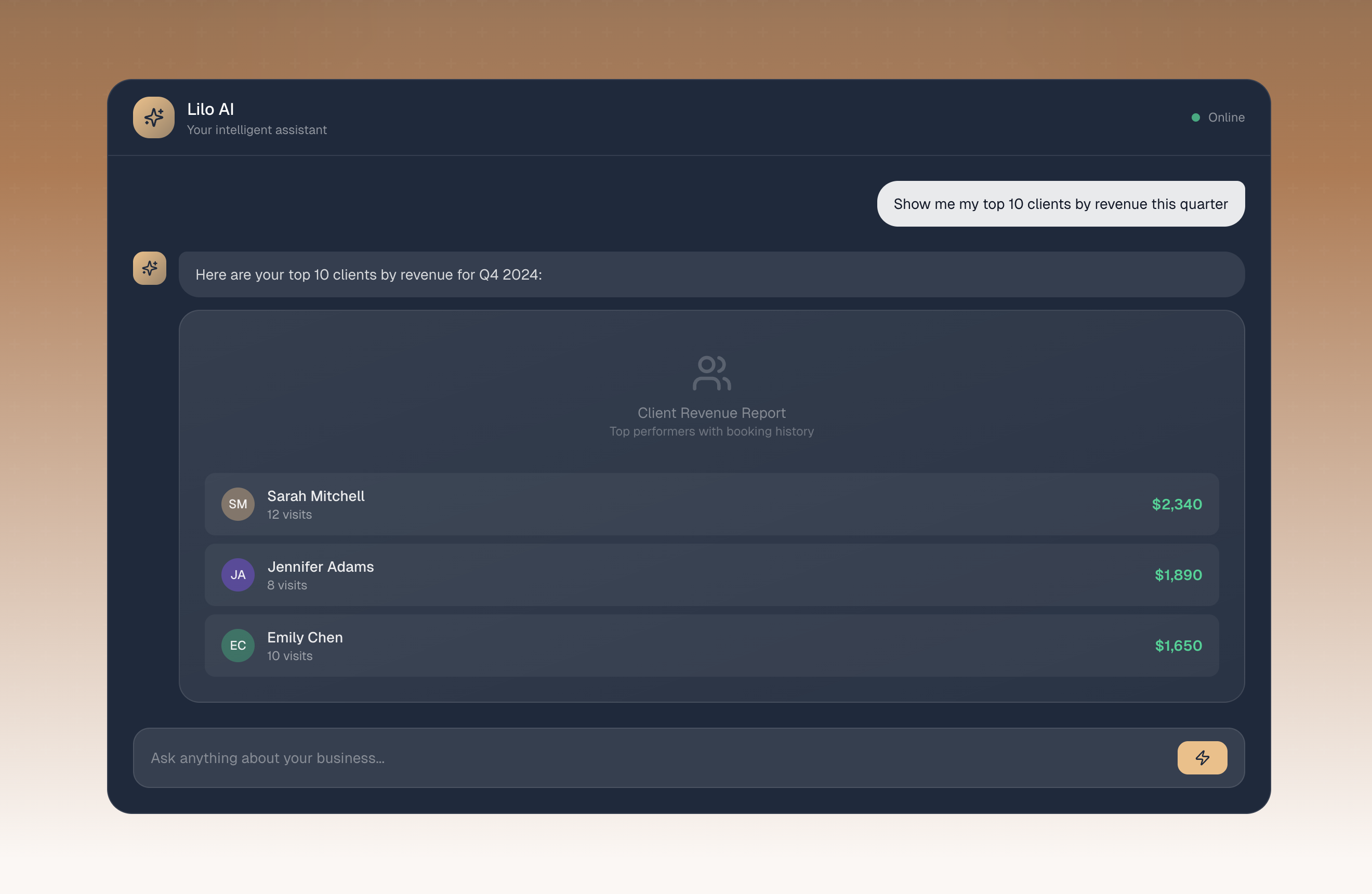Click the $1,650 revenue amount
This screenshot has height=894, width=1372.
(1178, 646)
